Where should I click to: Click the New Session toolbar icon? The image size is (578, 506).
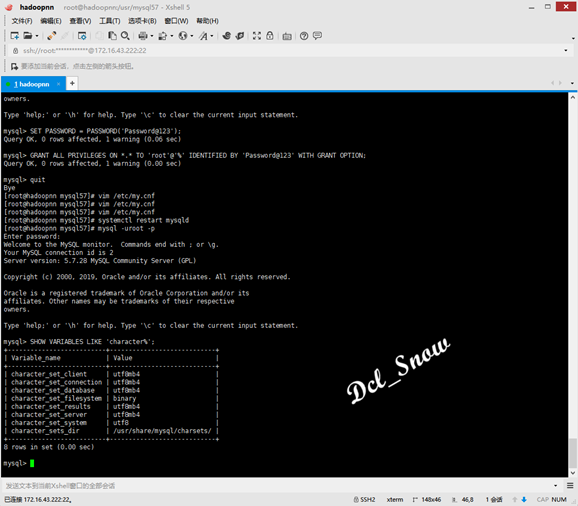click(x=15, y=36)
